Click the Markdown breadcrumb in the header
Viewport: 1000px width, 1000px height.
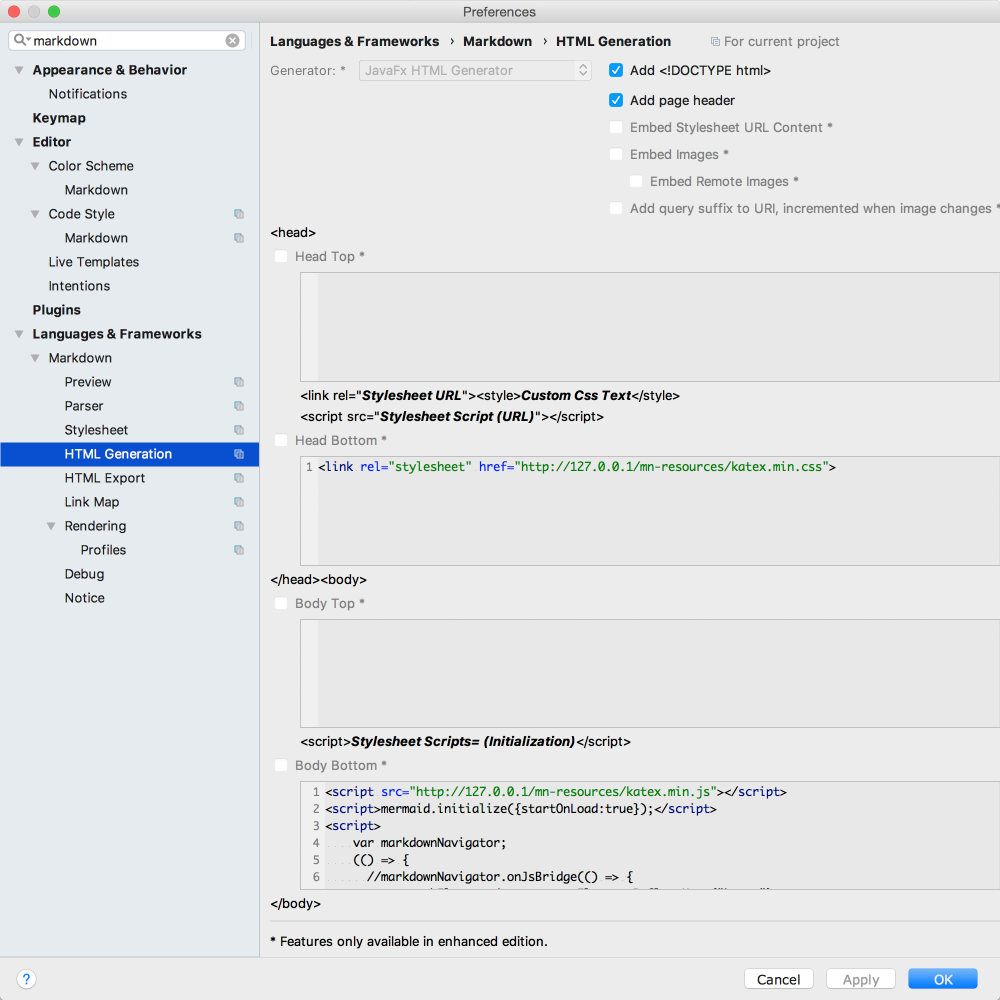[x=497, y=41]
